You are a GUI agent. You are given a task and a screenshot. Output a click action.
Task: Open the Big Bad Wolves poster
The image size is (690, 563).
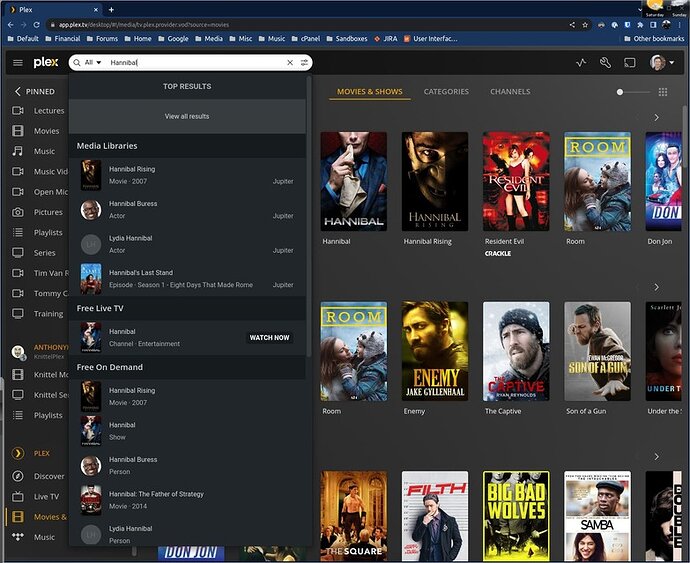pyautogui.click(x=516, y=516)
